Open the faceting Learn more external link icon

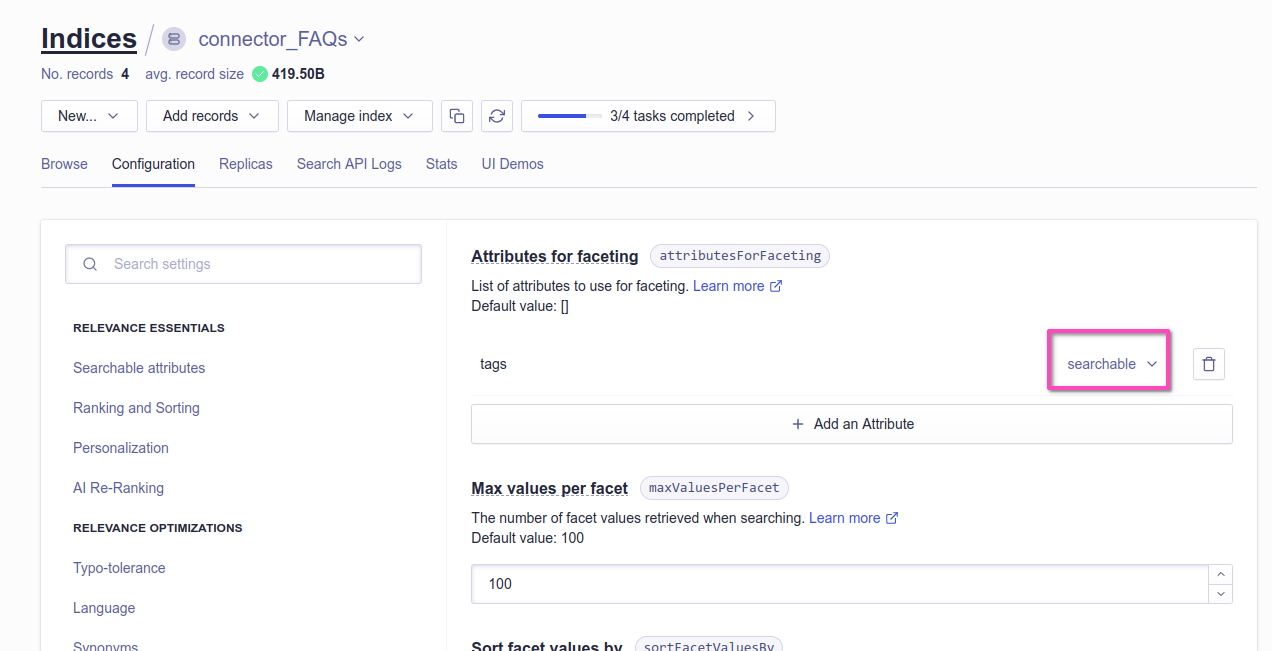(776, 285)
